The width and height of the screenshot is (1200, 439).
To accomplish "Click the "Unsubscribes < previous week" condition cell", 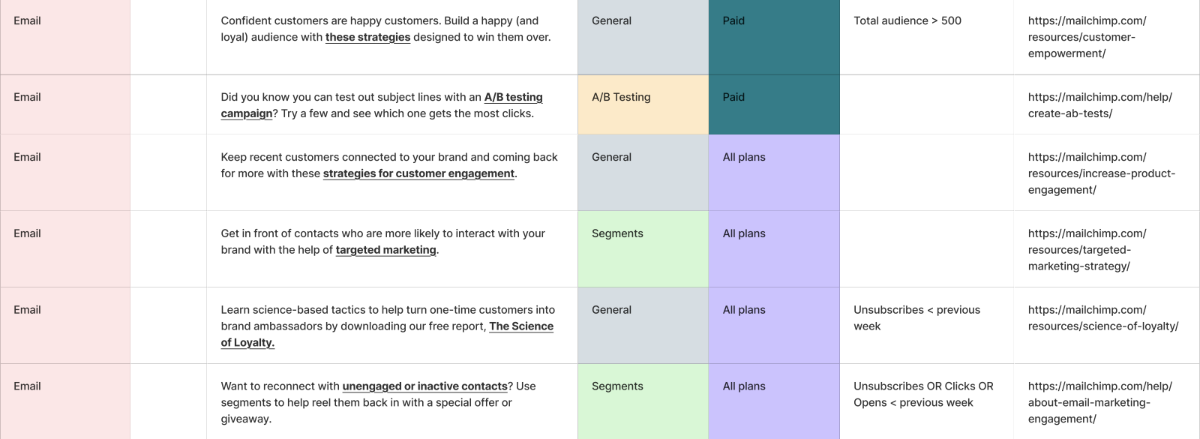I will point(926,325).
